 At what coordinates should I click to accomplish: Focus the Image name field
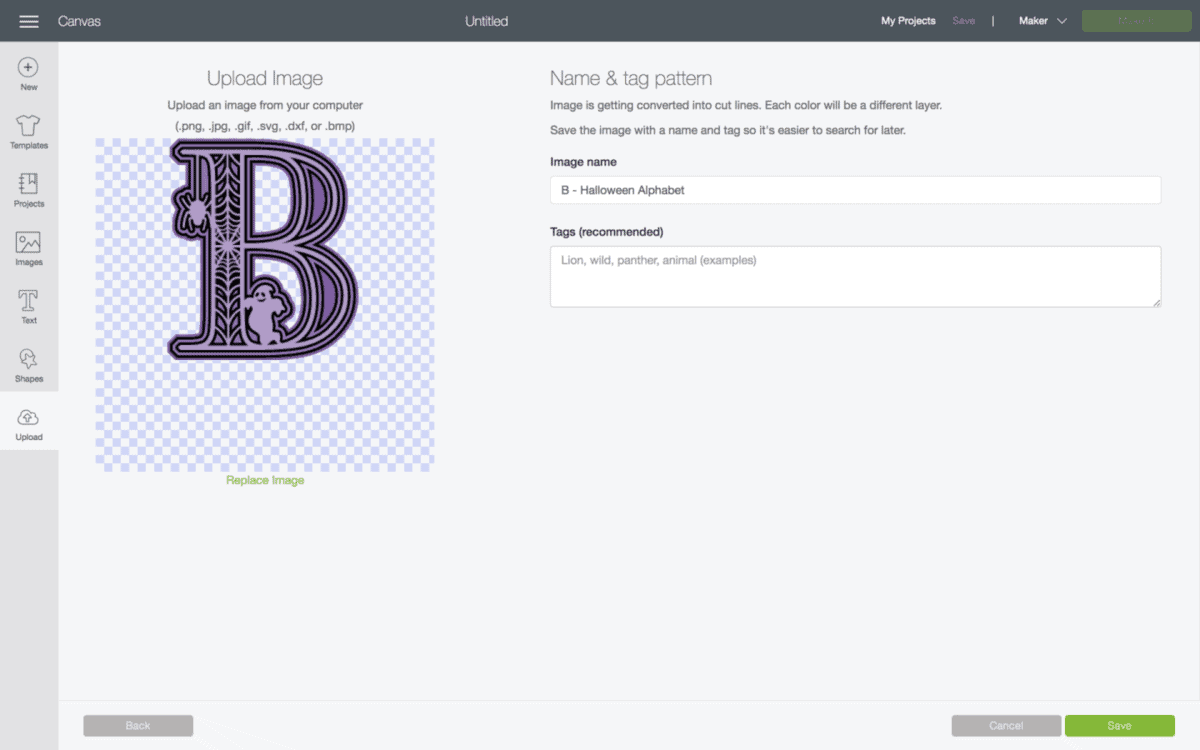pos(855,190)
